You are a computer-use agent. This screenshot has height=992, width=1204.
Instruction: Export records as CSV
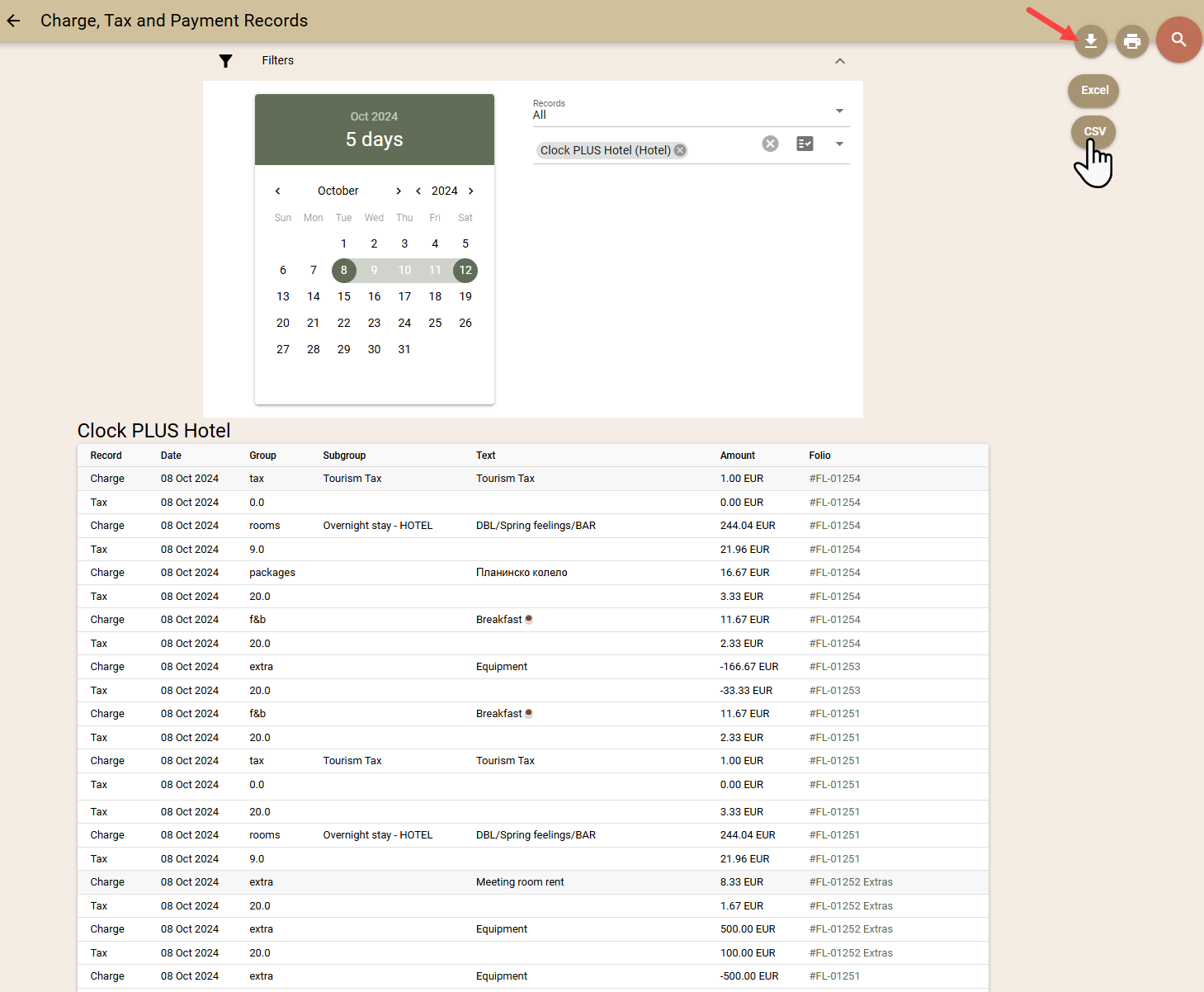[x=1094, y=131]
